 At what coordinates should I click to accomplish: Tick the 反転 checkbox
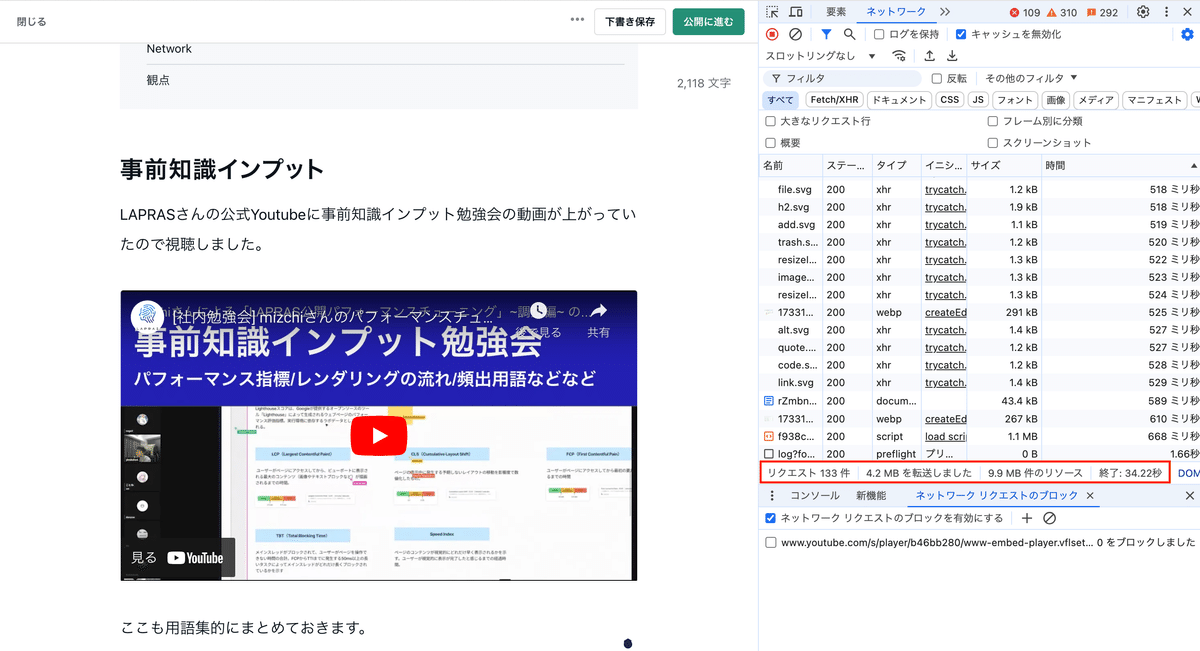tap(937, 78)
